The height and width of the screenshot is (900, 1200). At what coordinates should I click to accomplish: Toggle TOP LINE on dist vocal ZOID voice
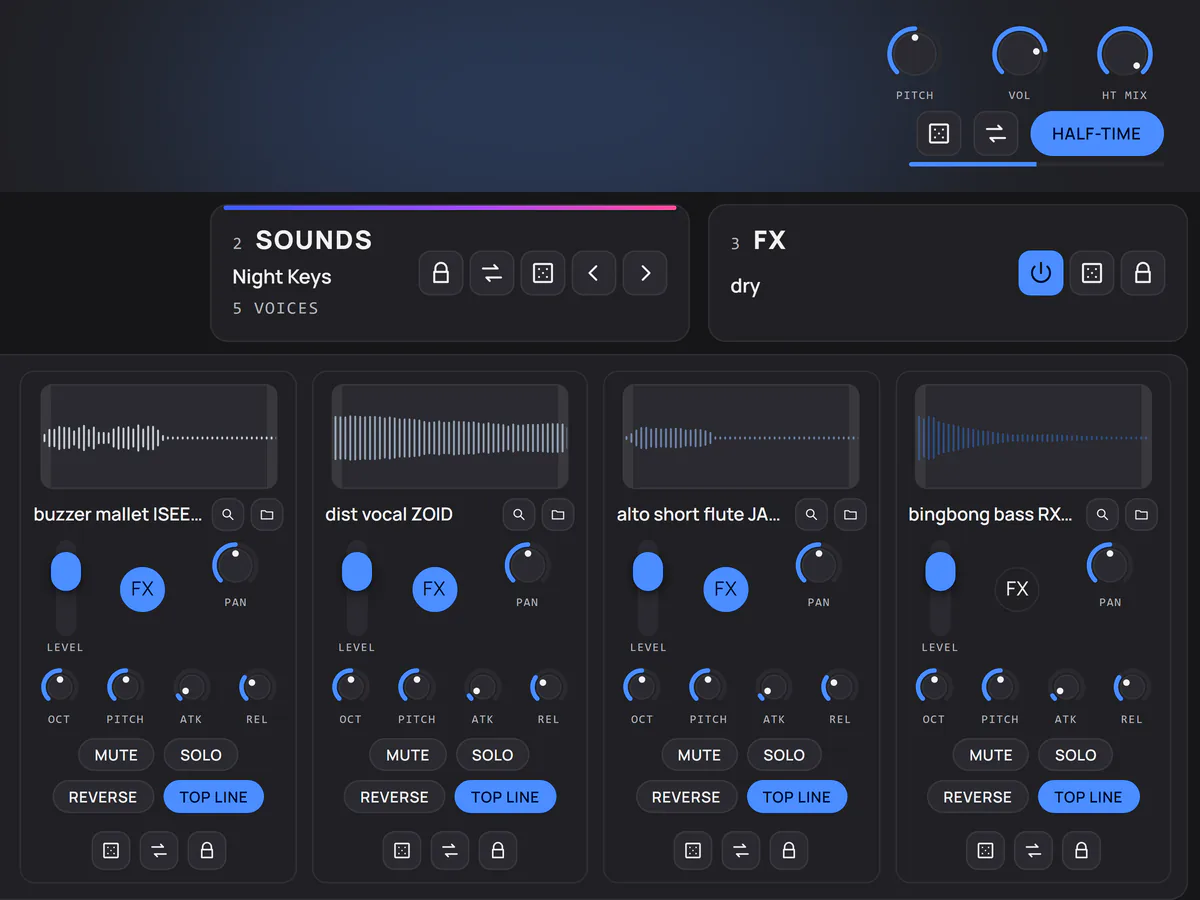[x=505, y=797]
